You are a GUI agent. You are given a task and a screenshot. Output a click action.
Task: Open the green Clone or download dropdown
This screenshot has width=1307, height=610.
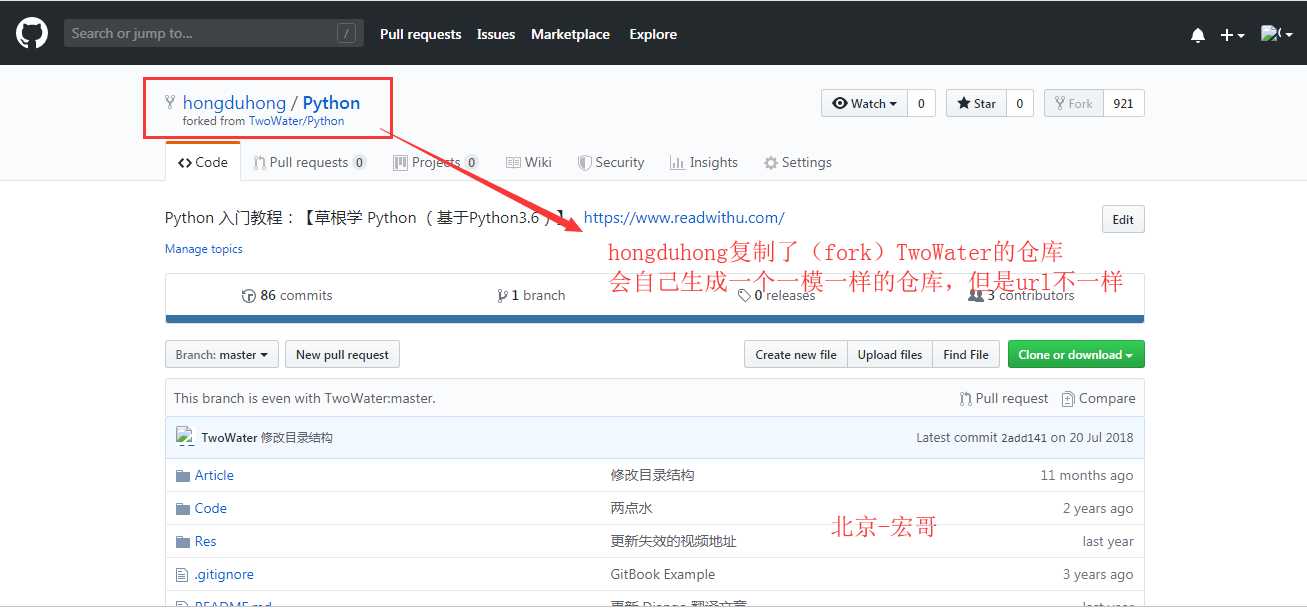pos(1075,354)
